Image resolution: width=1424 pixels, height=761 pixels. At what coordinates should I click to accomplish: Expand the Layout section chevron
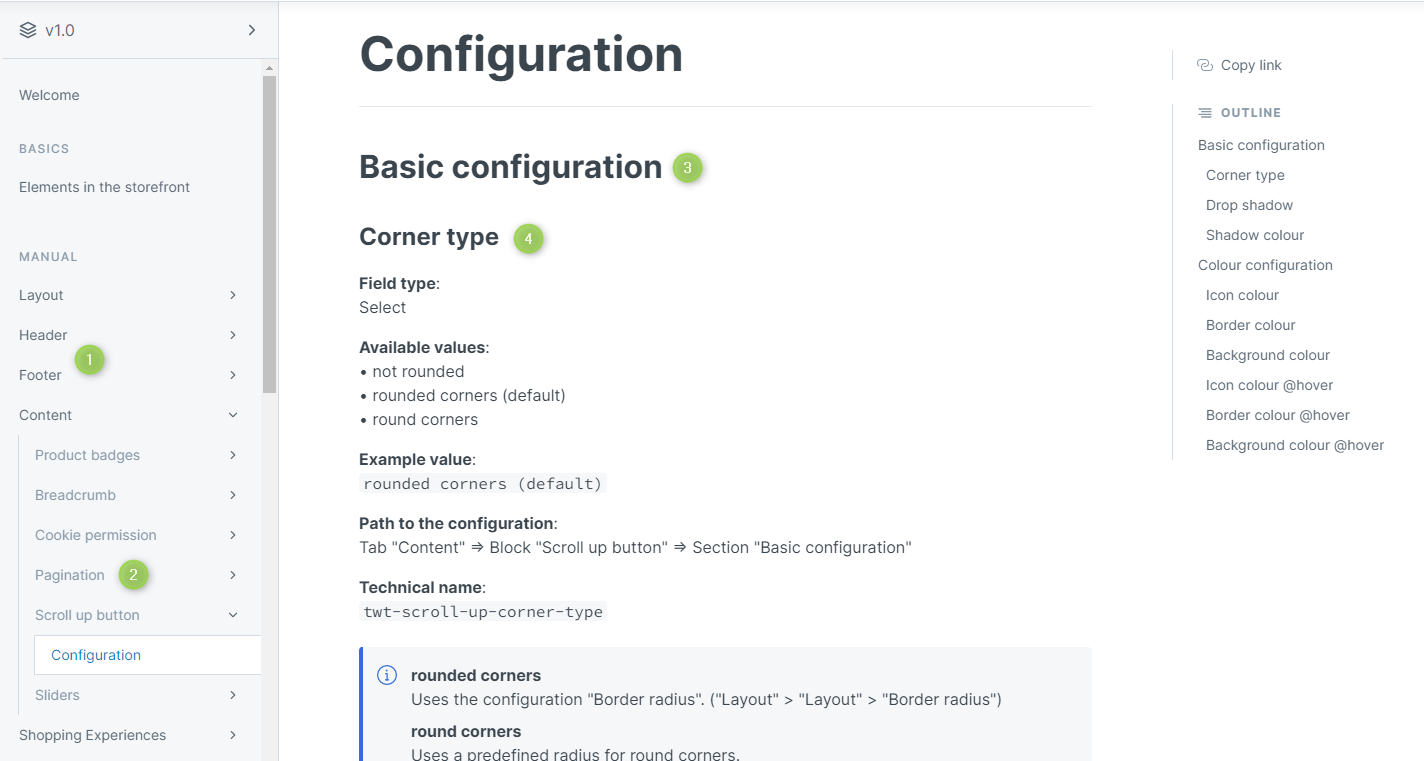pos(233,295)
